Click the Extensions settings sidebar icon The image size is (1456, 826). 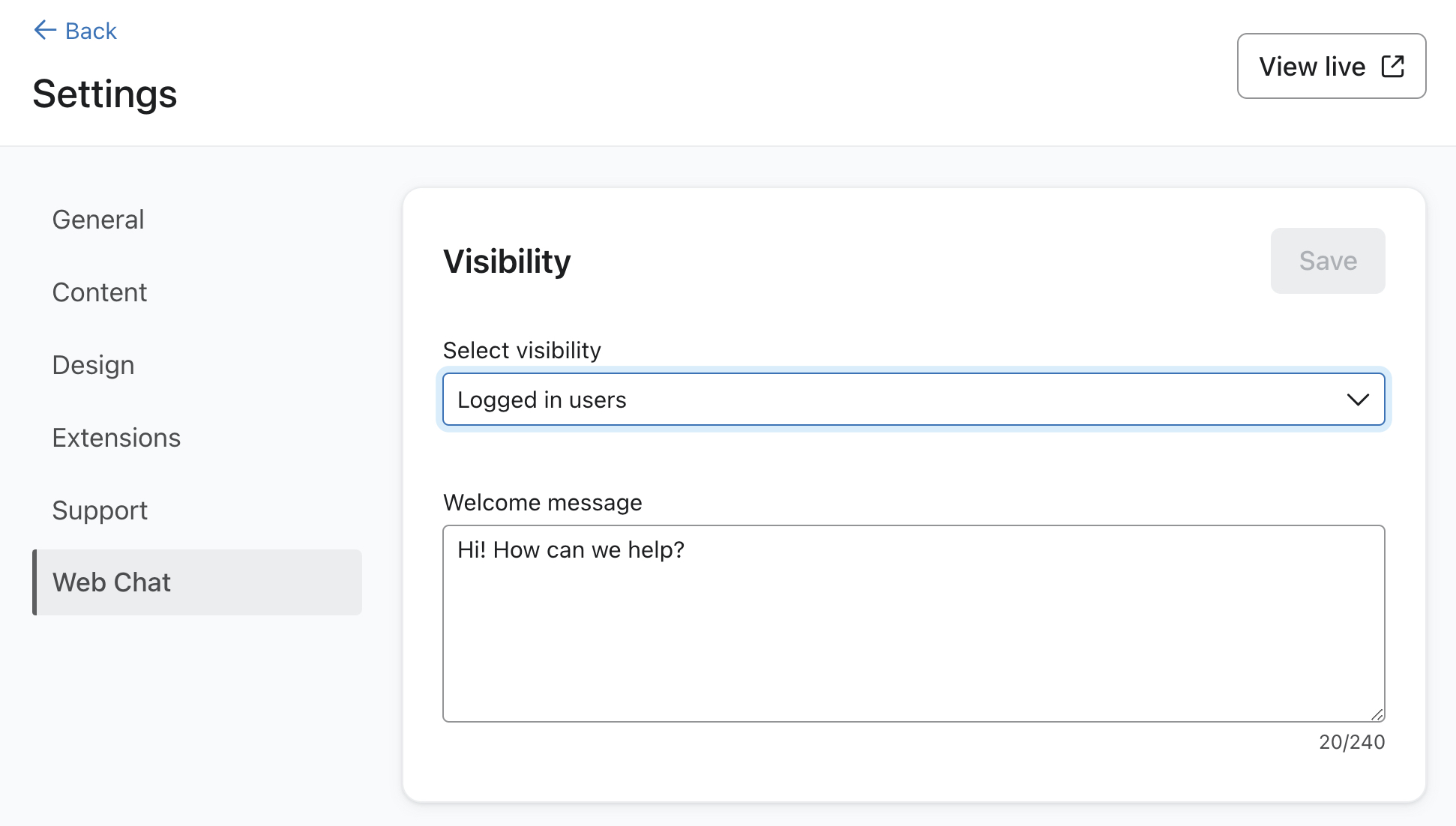pos(116,436)
